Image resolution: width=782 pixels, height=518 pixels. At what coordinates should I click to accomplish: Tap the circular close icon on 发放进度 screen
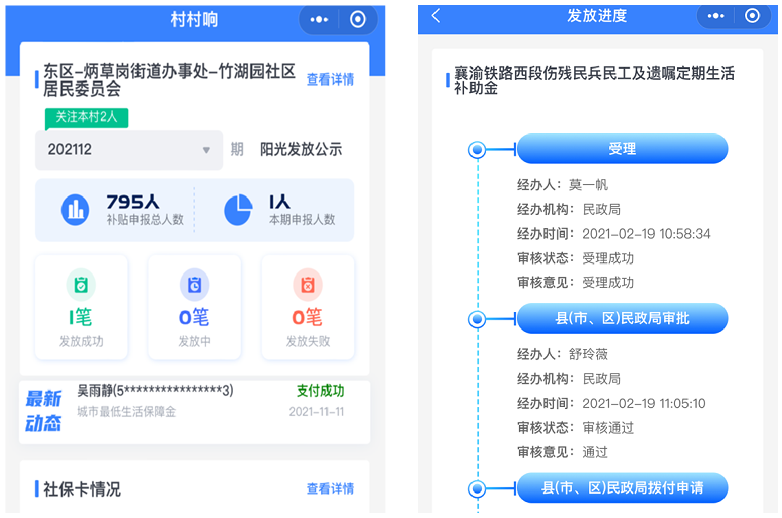click(x=753, y=15)
